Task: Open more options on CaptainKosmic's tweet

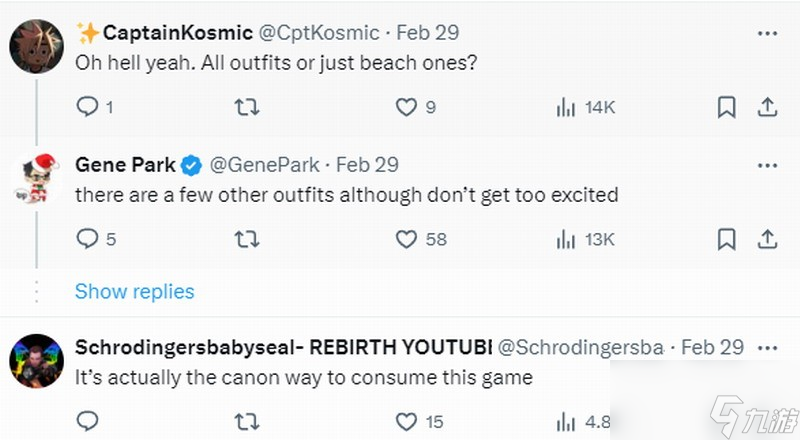Action: coord(767,34)
